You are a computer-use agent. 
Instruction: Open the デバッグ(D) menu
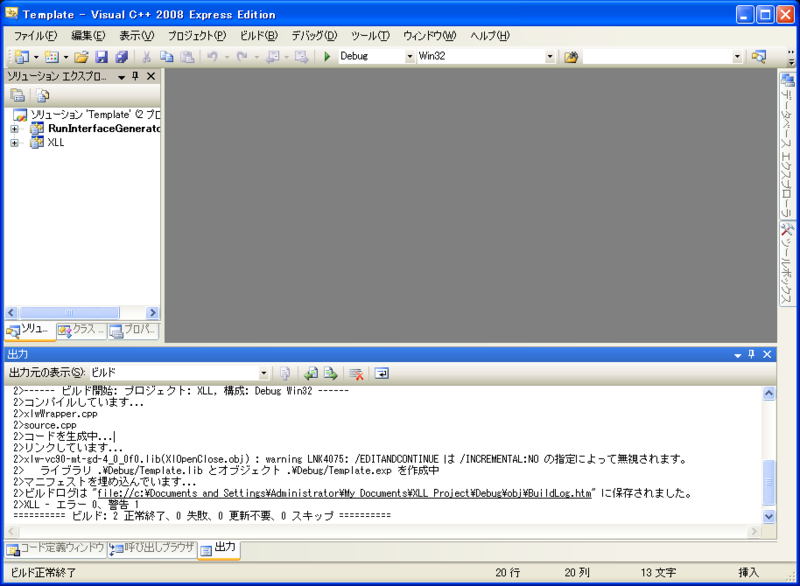pos(314,36)
